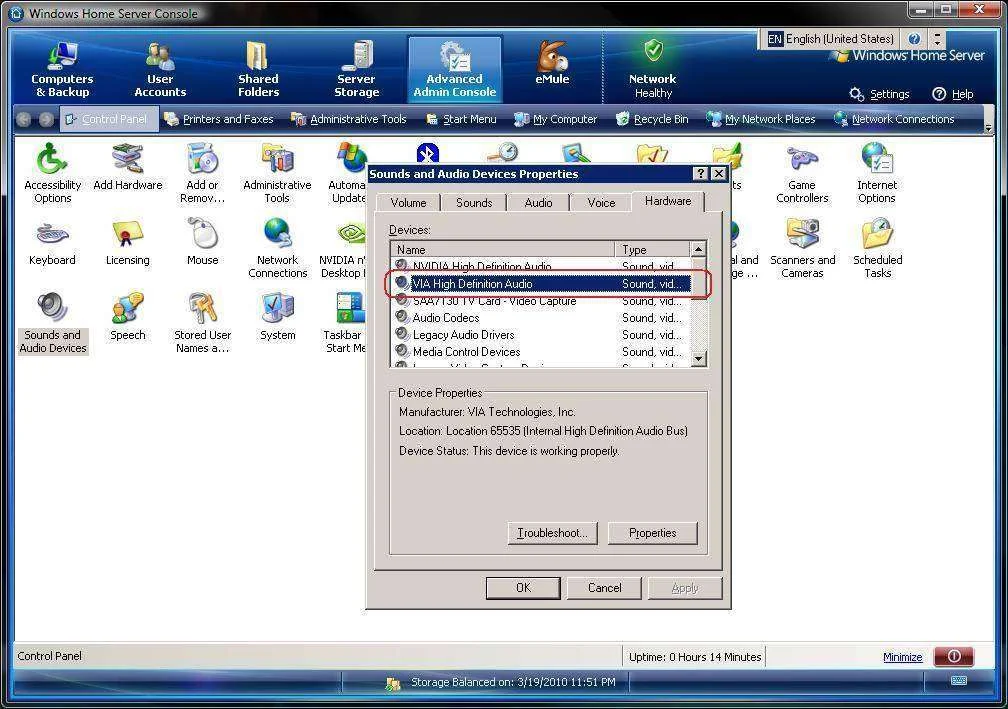Select Legacy Audio Drivers row

pos(540,335)
